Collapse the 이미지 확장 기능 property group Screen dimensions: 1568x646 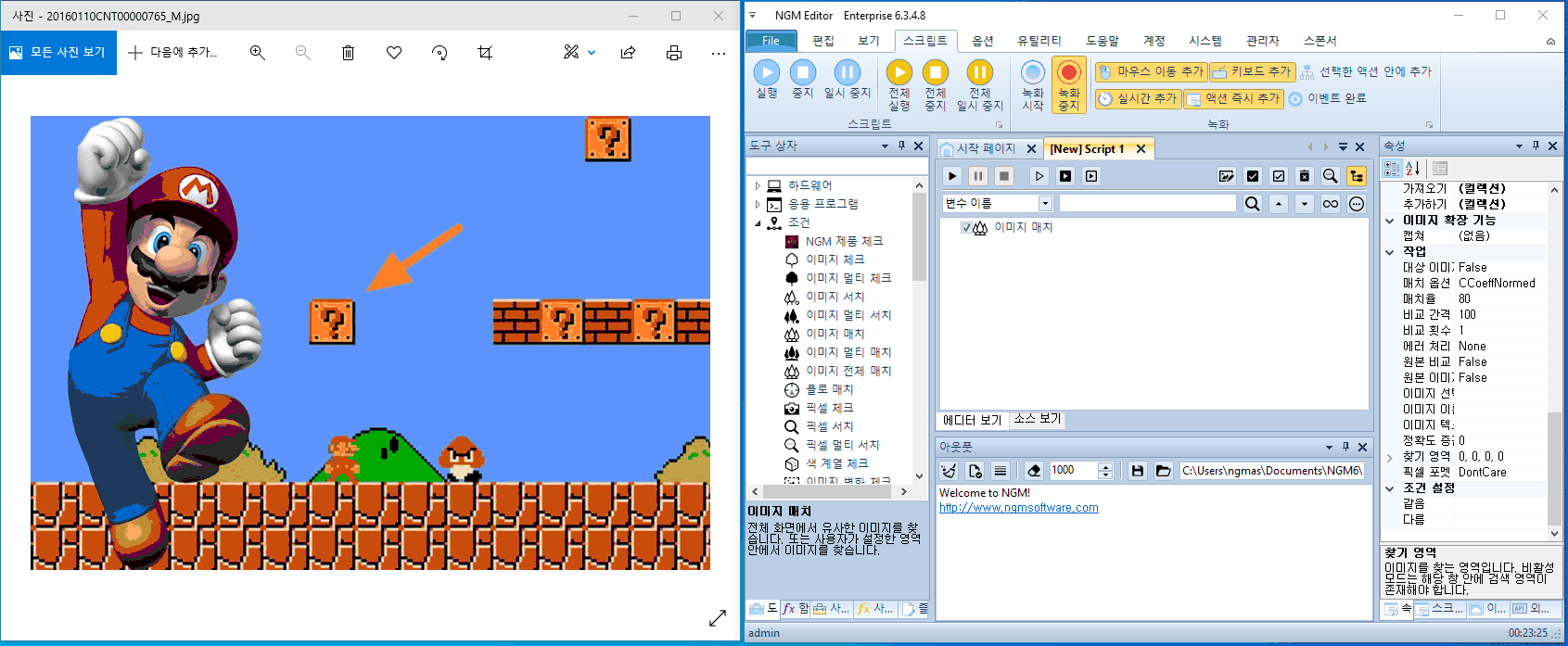1390,221
